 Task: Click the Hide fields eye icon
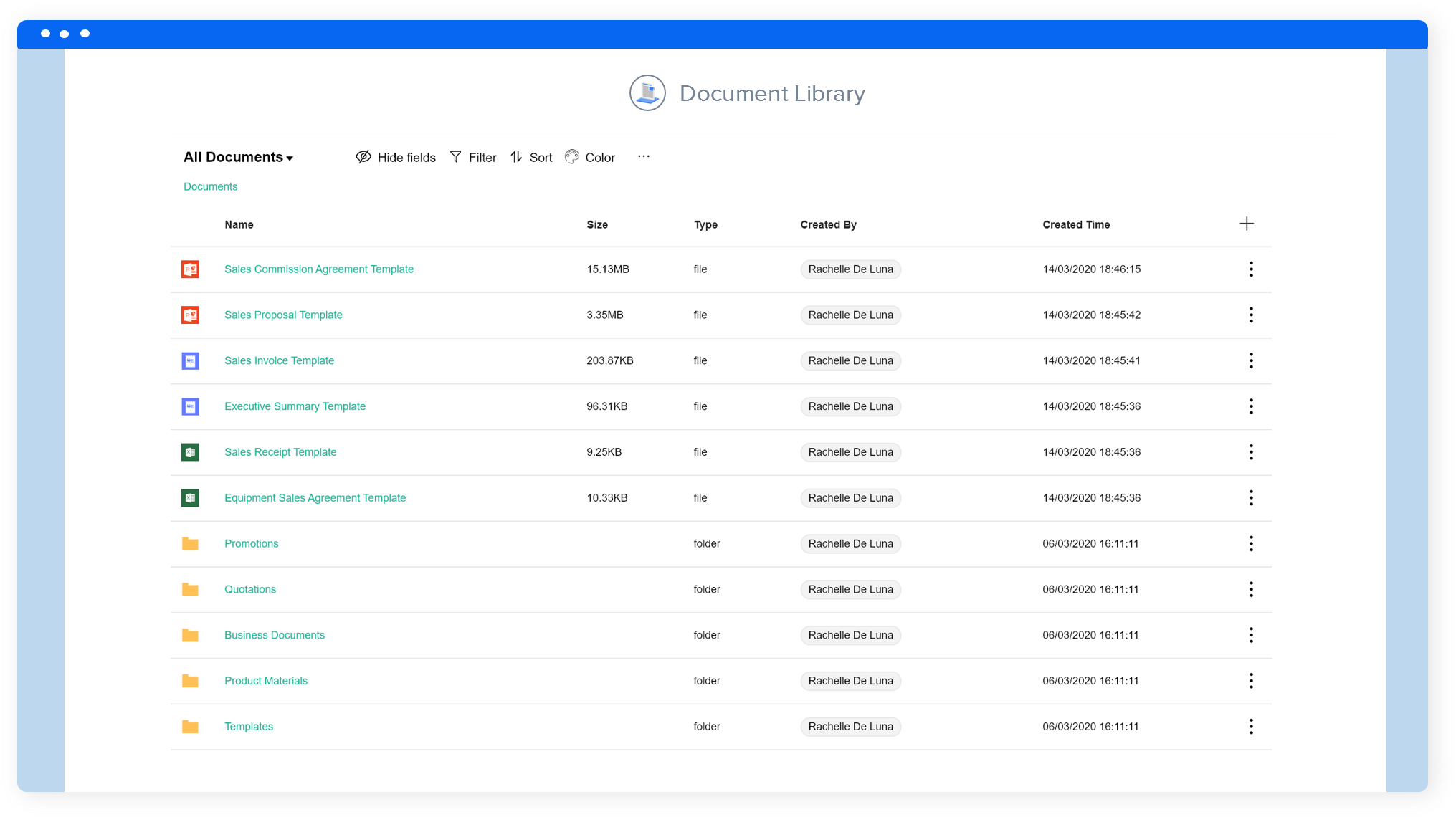pyautogui.click(x=363, y=157)
